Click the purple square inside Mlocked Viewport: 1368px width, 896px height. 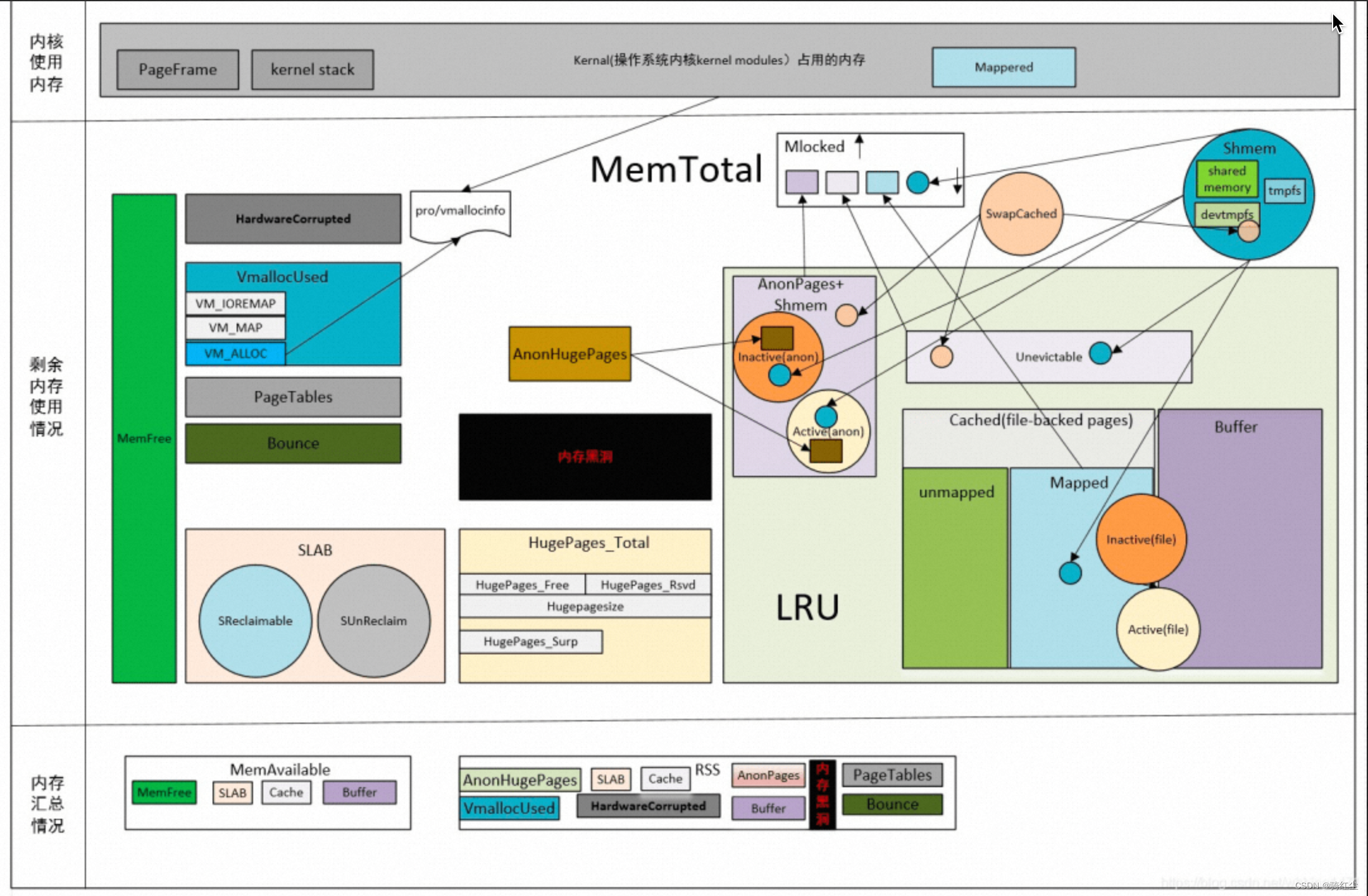click(x=802, y=182)
